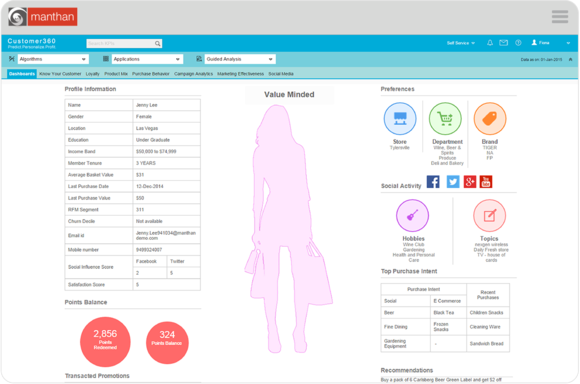580x384 pixels.
Task: Click the Value Minded heading
Action: click(x=289, y=95)
